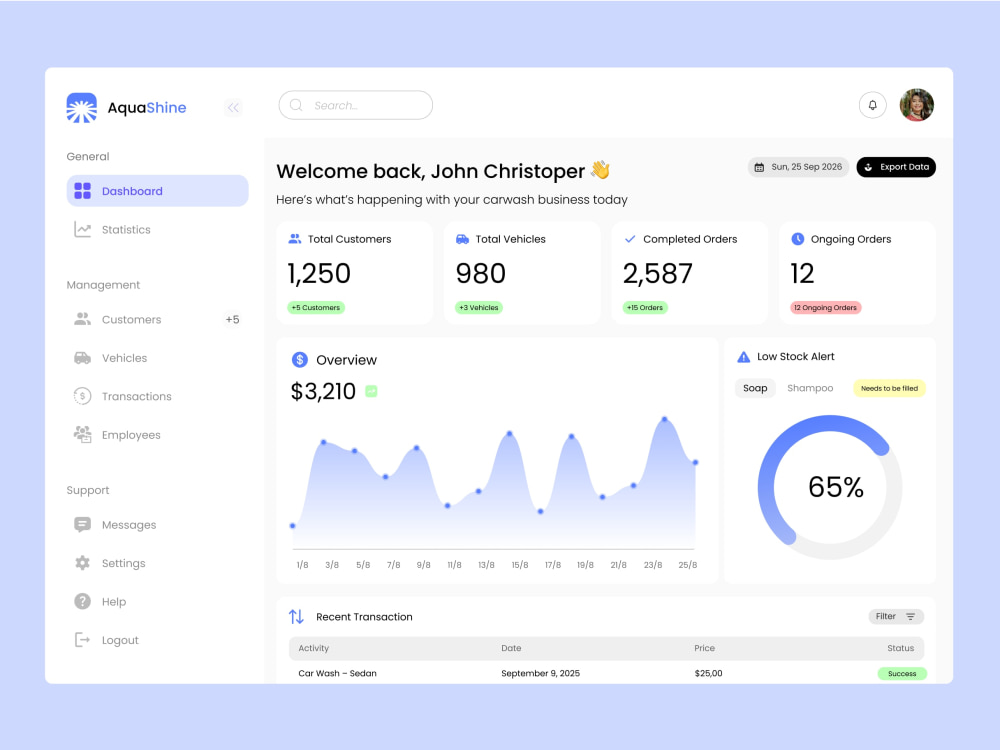Click the Dashboard grid icon

click(x=83, y=191)
